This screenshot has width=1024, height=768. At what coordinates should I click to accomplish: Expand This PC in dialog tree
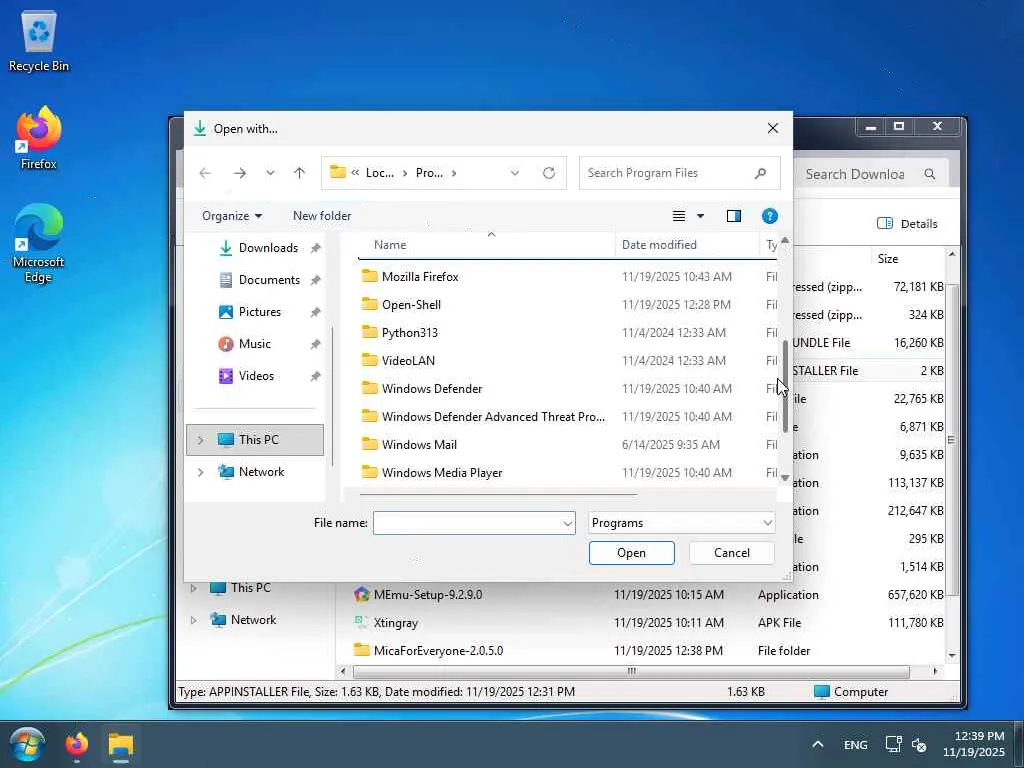click(200, 440)
